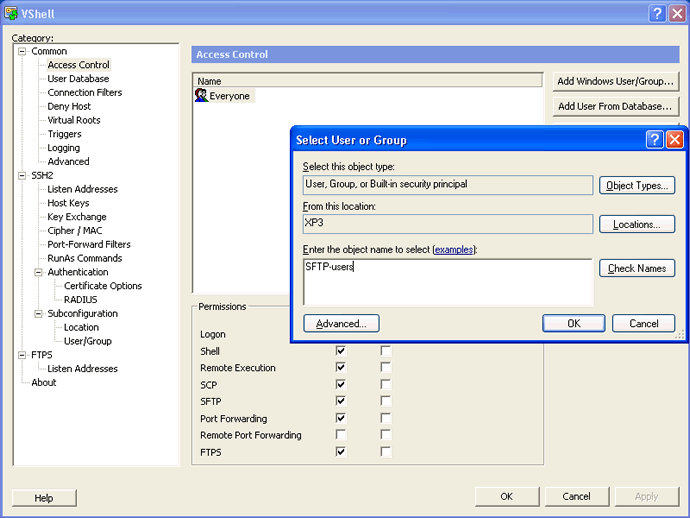The width and height of the screenshot is (690, 518).
Task: Click the Advanced button in the dialog
Action: pos(341,323)
